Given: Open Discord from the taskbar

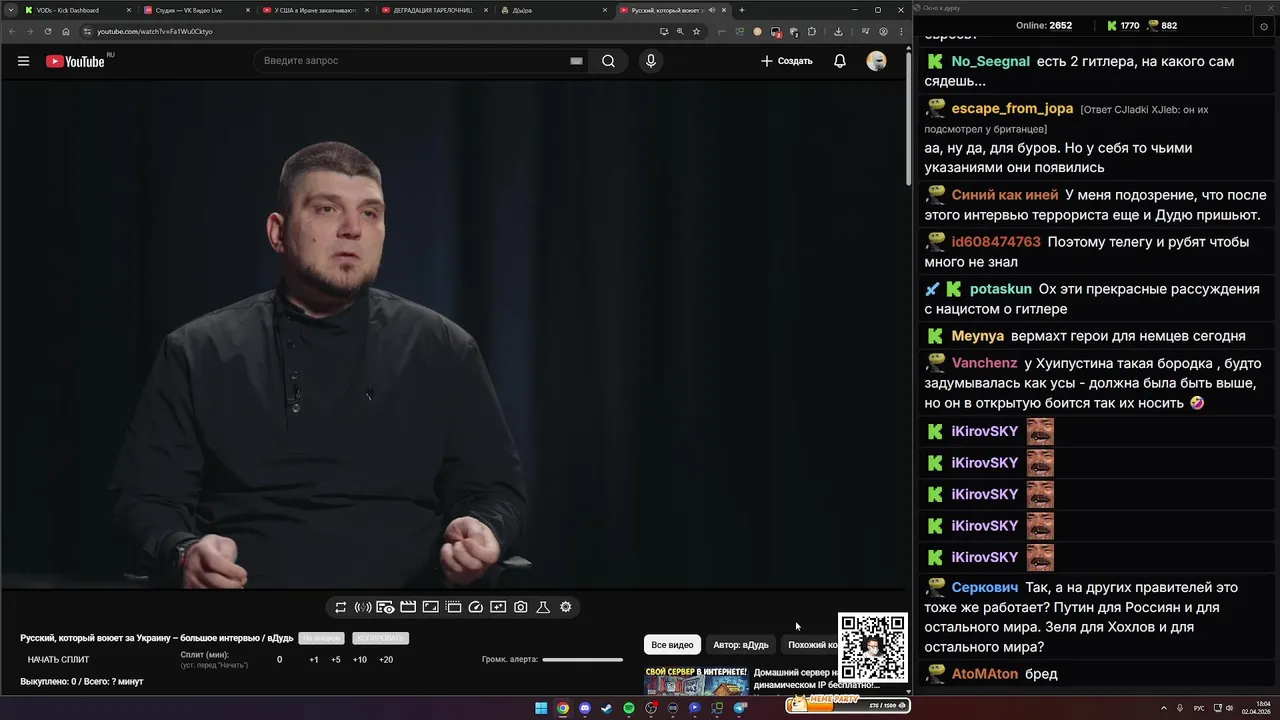Looking at the screenshot, I should pyautogui.click(x=585, y=708).
